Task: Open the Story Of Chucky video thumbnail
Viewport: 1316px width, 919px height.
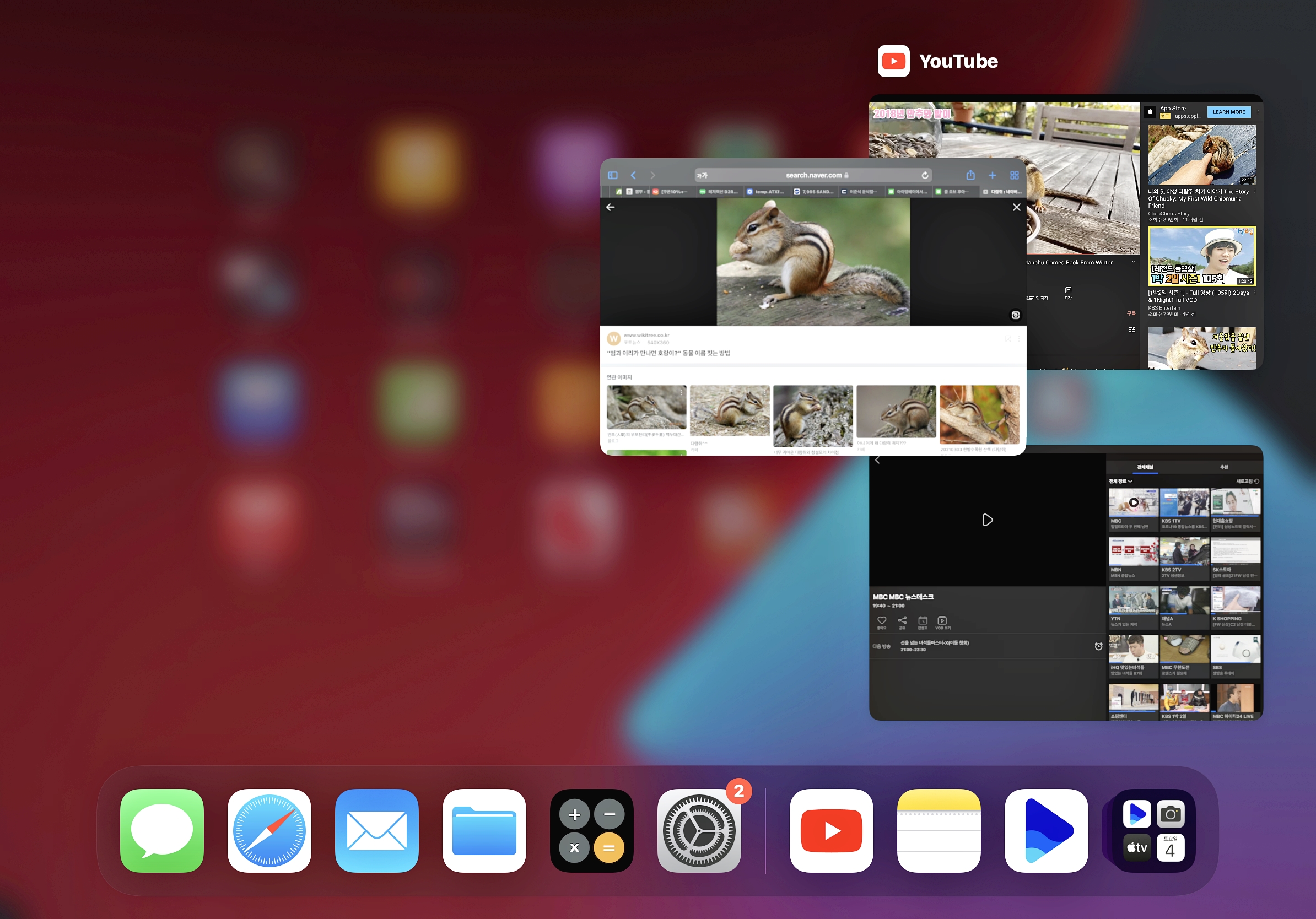Action: pyautogui.click(x=1201, y=155)
